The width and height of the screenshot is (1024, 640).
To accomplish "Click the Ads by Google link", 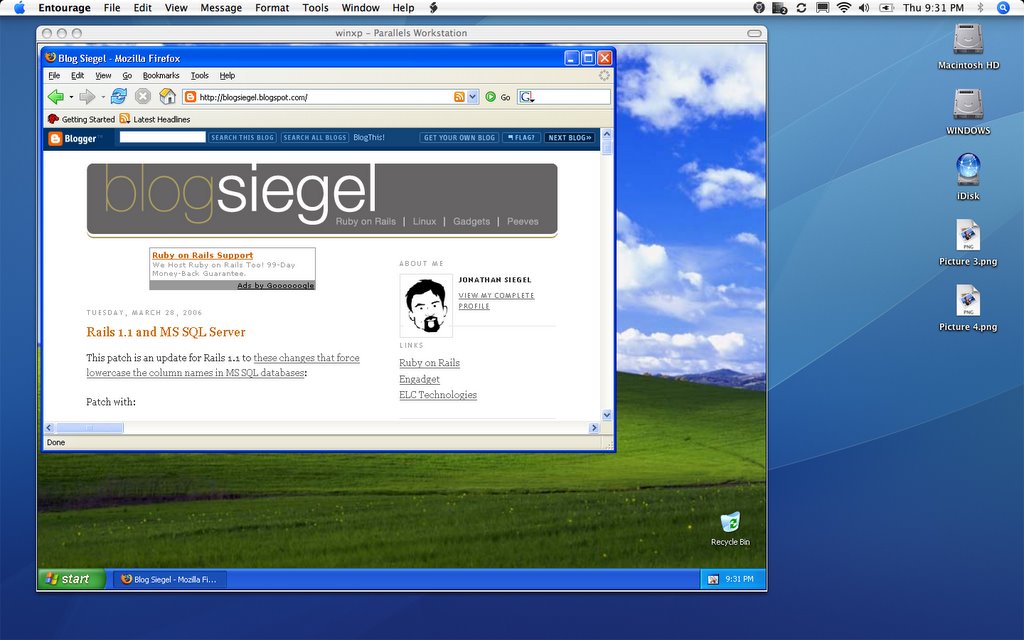I will [276, 285].
